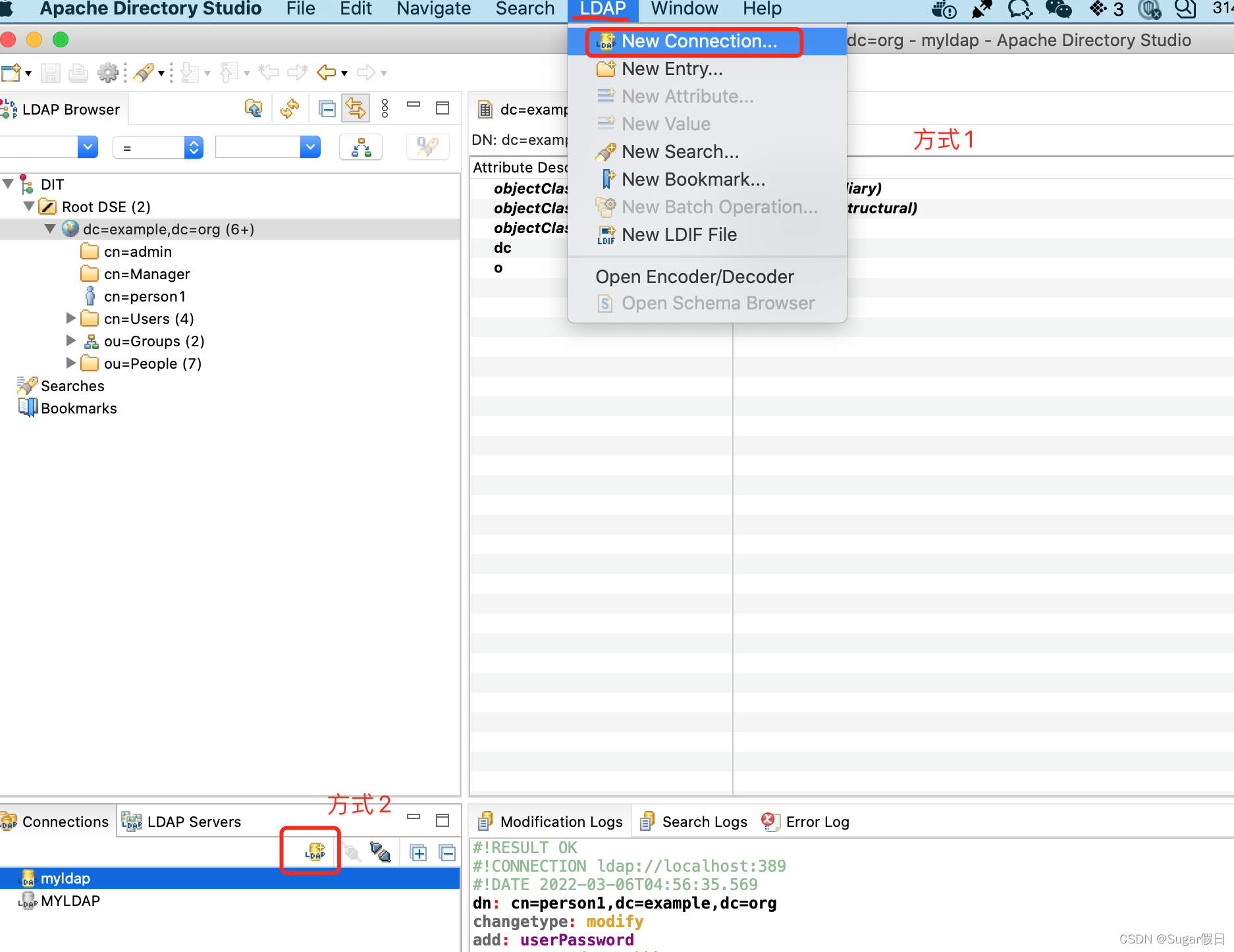
Task: Open the New wizard toolbar icon
Action: click(11, 72)
